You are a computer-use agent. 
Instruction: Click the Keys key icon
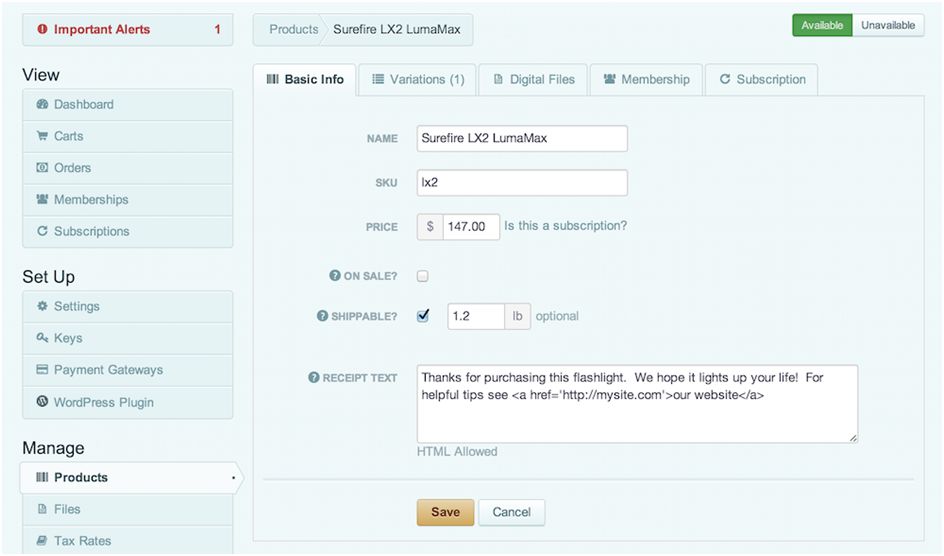pyautogui.click(x=42, y=338)
